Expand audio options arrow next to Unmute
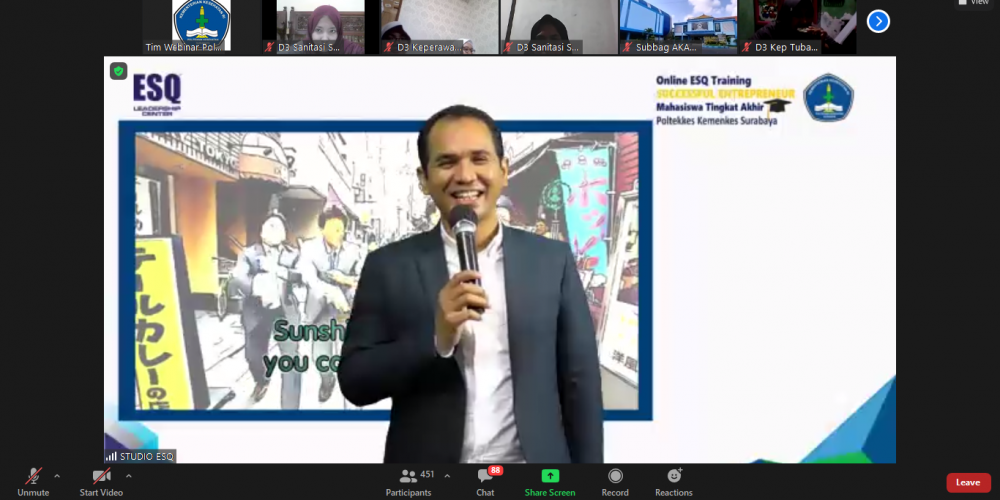 (x=57, y=476)
